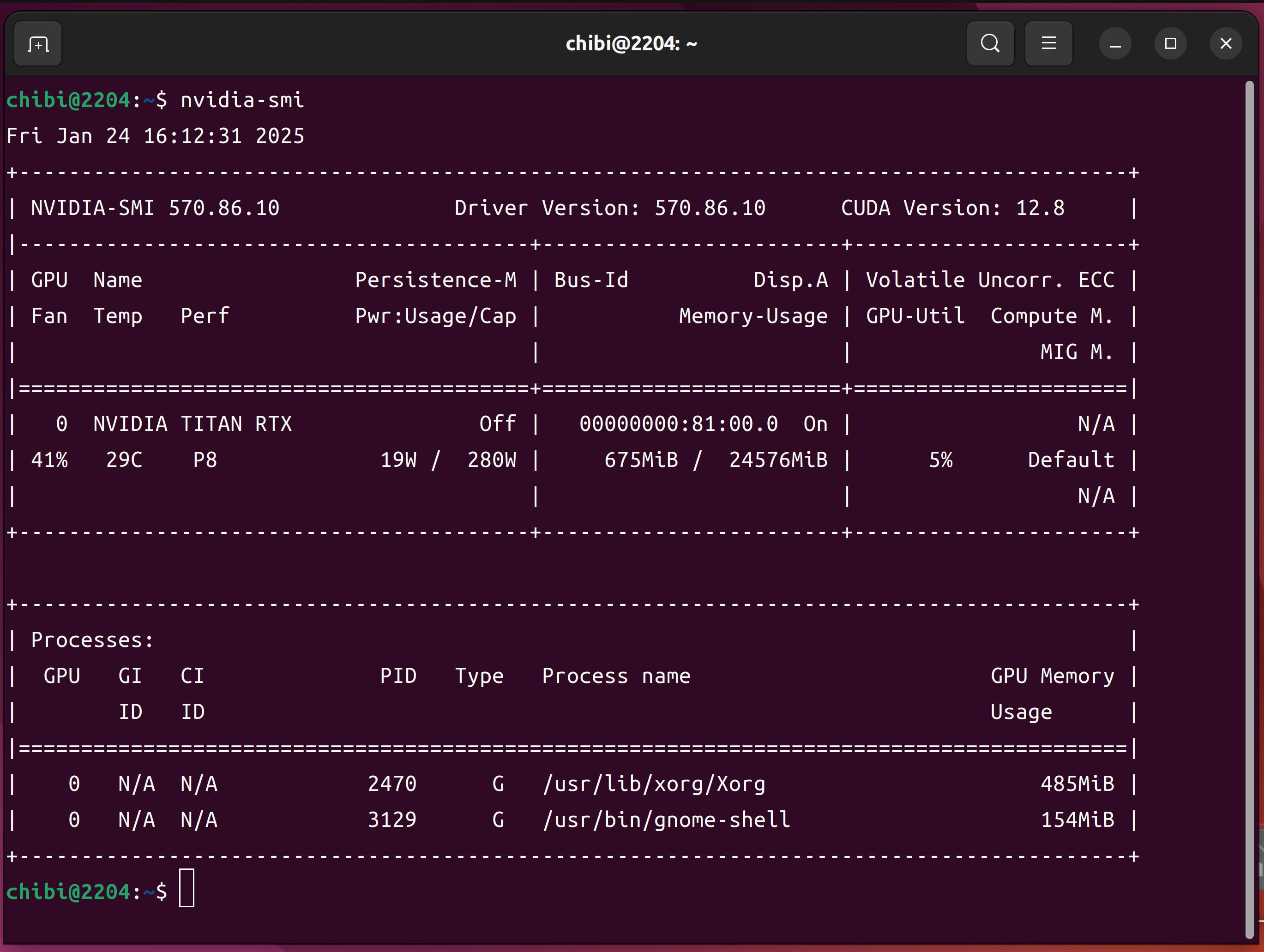Click the date line Fri Jan 24
Image resolution: width=1264 pixels, height=952 pixels.
coord(155,137)
